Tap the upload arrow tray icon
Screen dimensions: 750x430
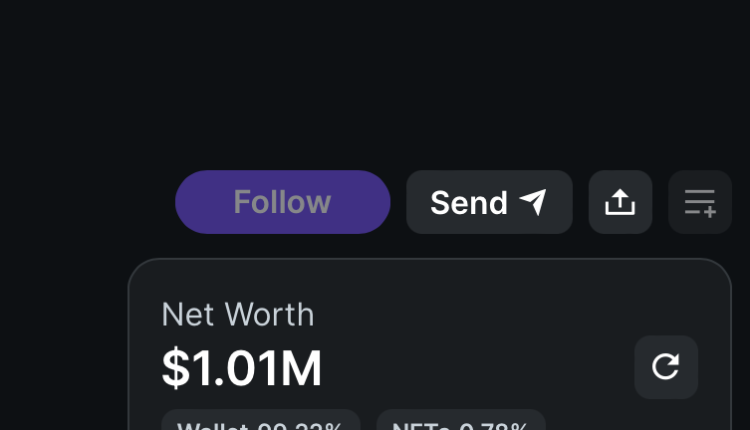[x=620, y=202]
